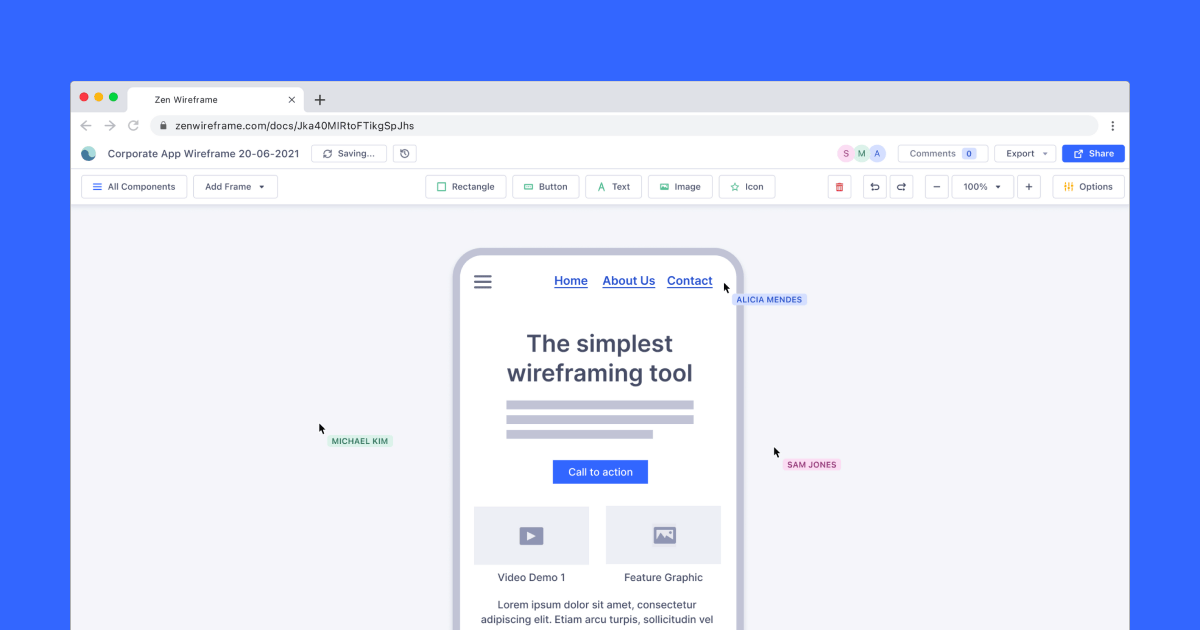This screenshot has height=630, width=1200.
Task: Open version history clock icon
Action: point(404,154)
